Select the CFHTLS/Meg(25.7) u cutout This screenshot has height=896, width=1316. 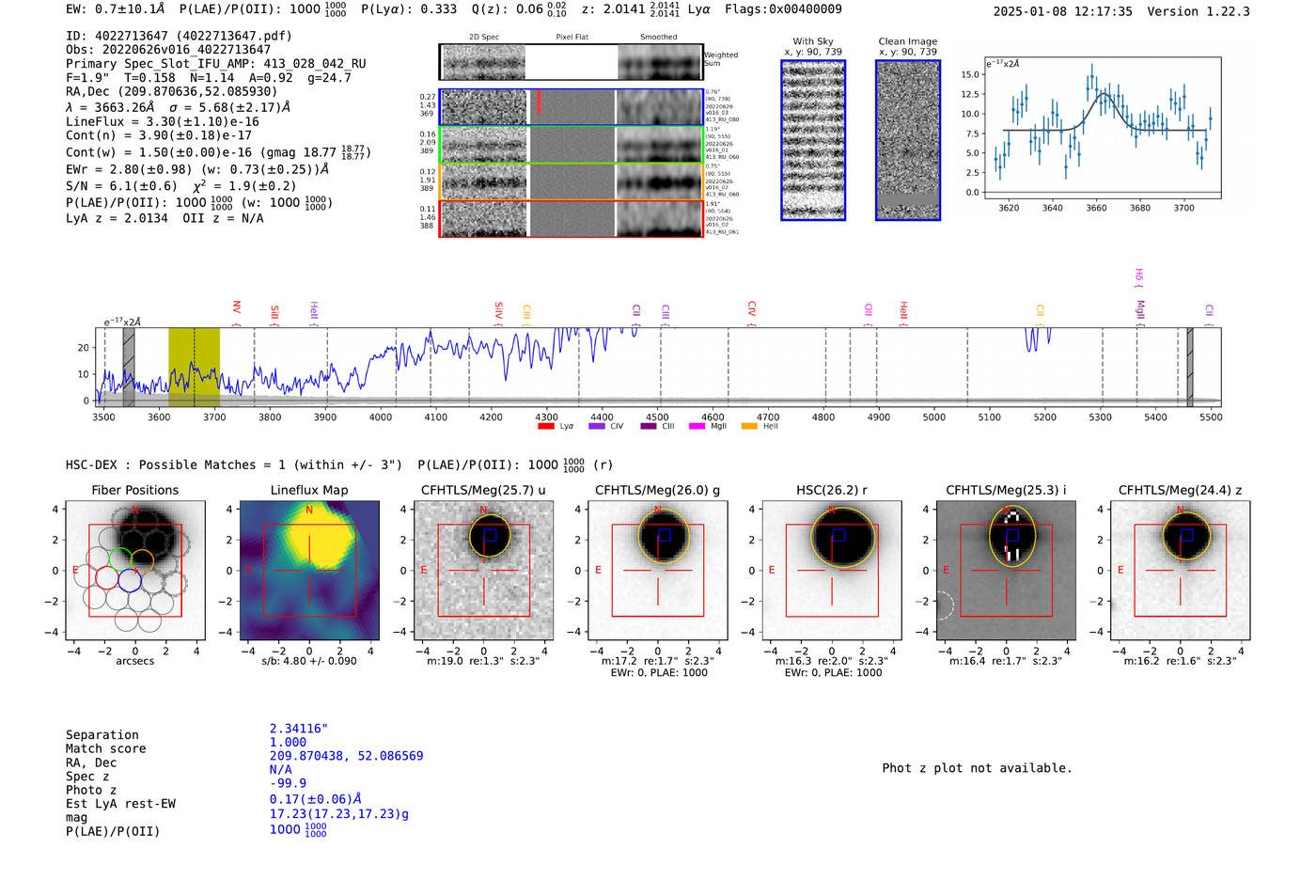click(483, 571)
